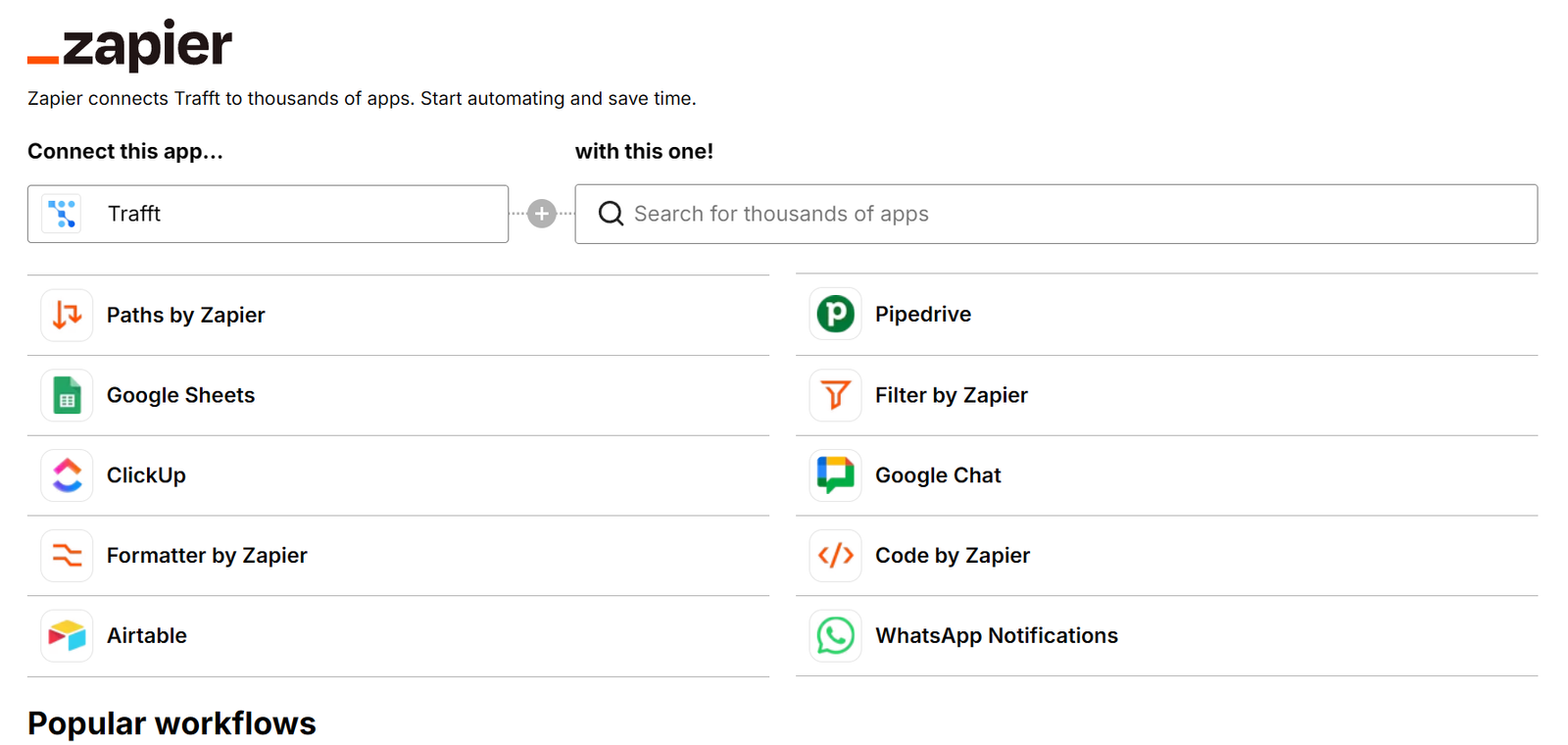Click the Airtable logo icon
The width and height of the screenshot is (1568, 745).
point(67,636)
